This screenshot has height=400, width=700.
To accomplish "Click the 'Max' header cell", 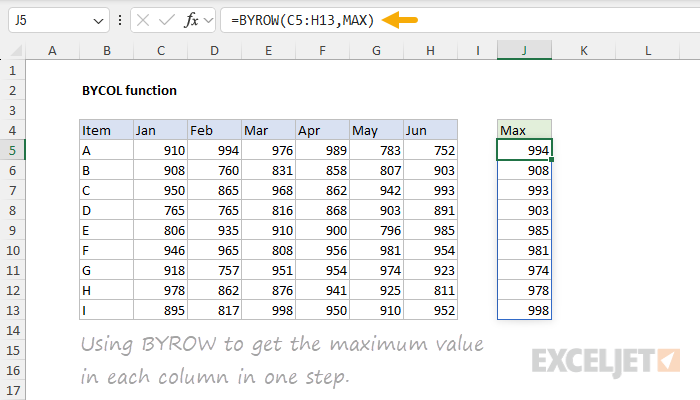I will 525,130.
